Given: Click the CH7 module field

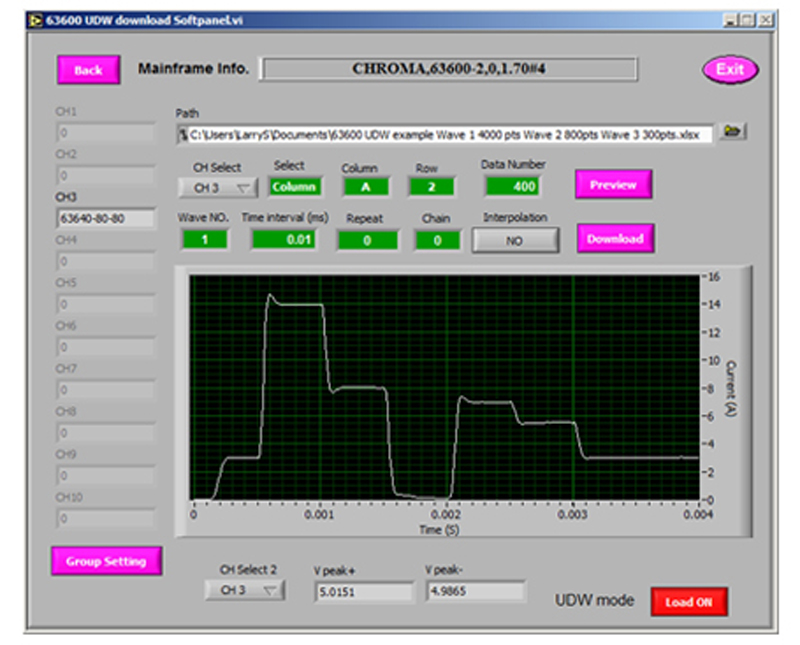Looking at the screenshot, I should point(105,390).
